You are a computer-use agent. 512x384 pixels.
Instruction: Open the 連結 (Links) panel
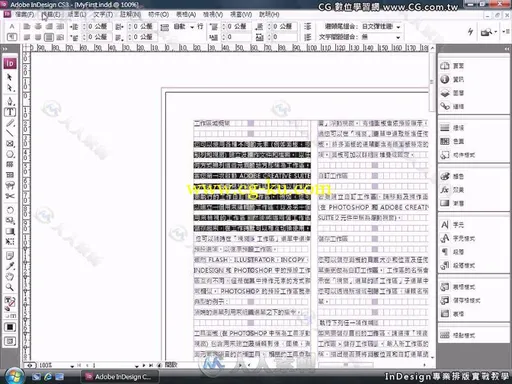point(452,106)
